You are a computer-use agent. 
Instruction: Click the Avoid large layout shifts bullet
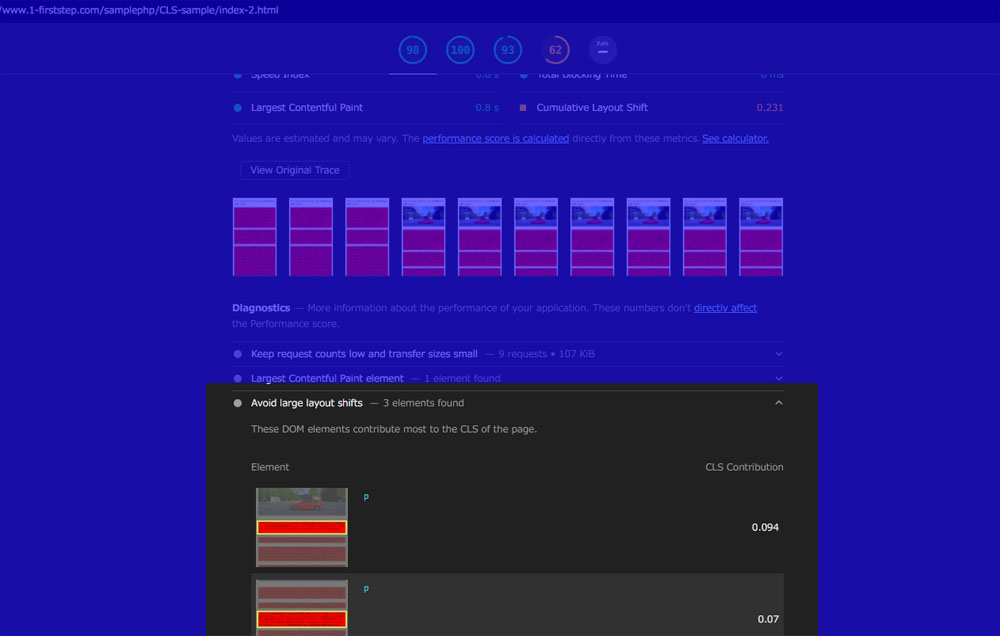238,403
